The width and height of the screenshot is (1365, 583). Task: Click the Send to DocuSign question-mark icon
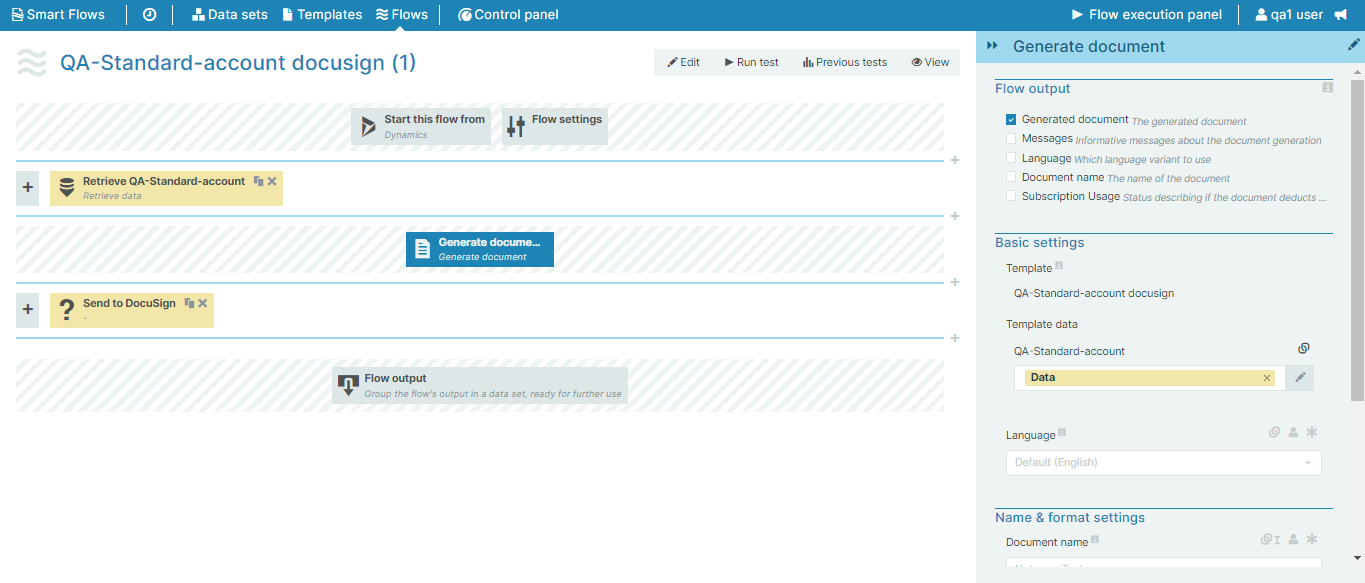point(67,310)
